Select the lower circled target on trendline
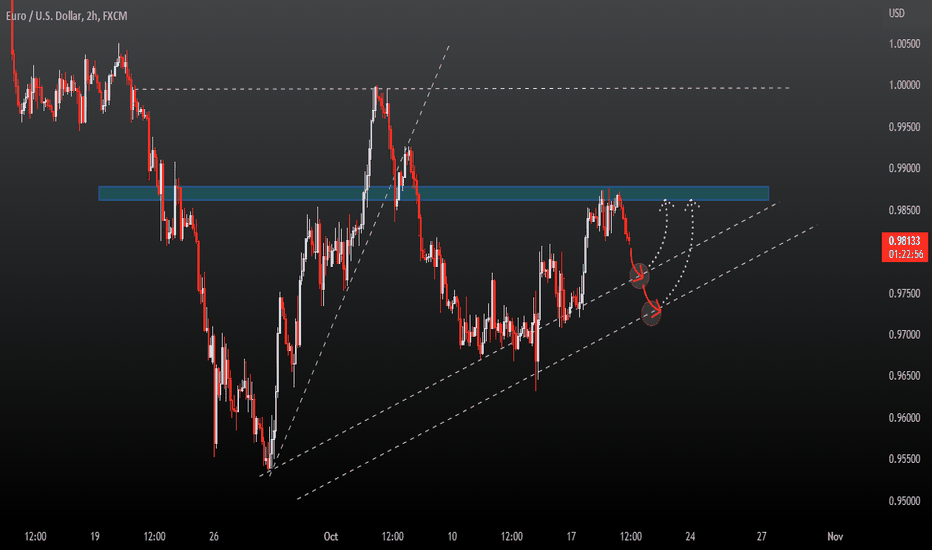The width and height of the screenshot is (932, 550). click(651, 313)
